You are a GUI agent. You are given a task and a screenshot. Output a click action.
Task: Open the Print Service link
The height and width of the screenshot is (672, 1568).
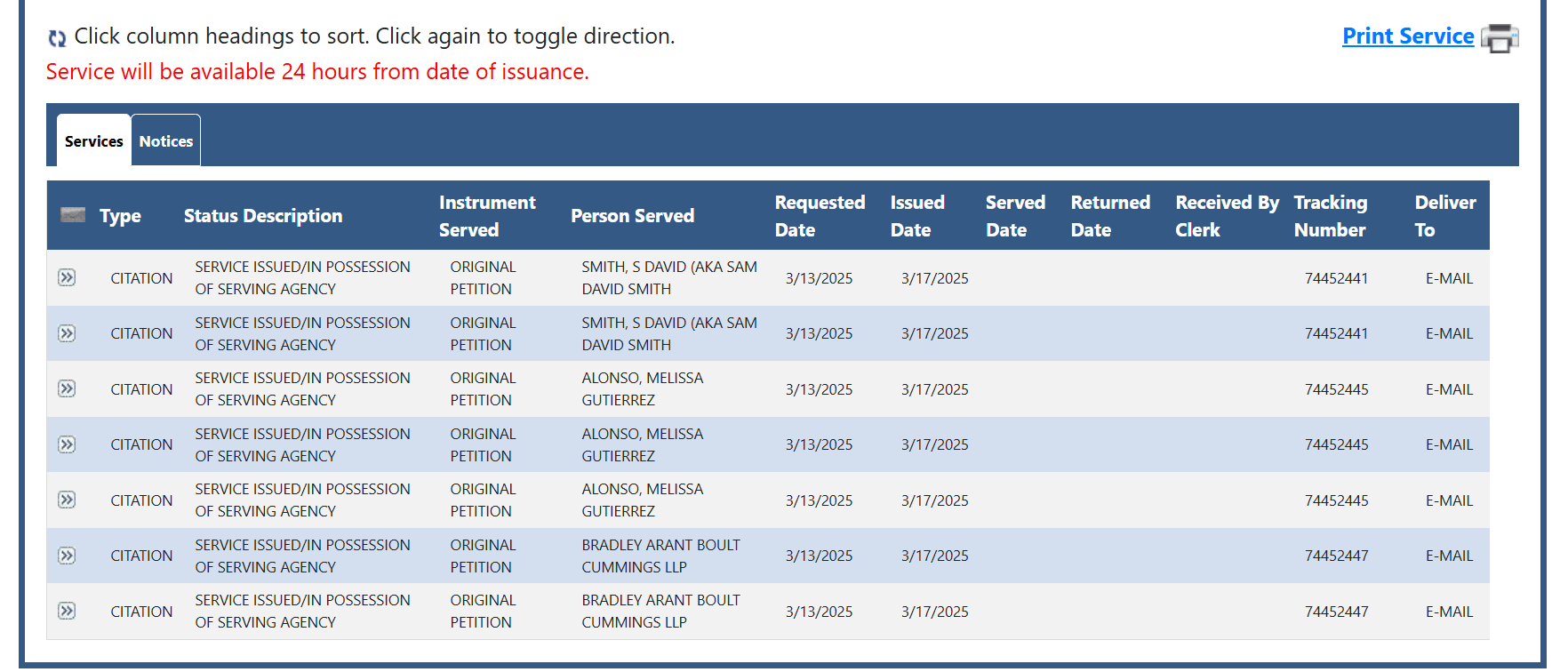click(x=1408, y=36)
